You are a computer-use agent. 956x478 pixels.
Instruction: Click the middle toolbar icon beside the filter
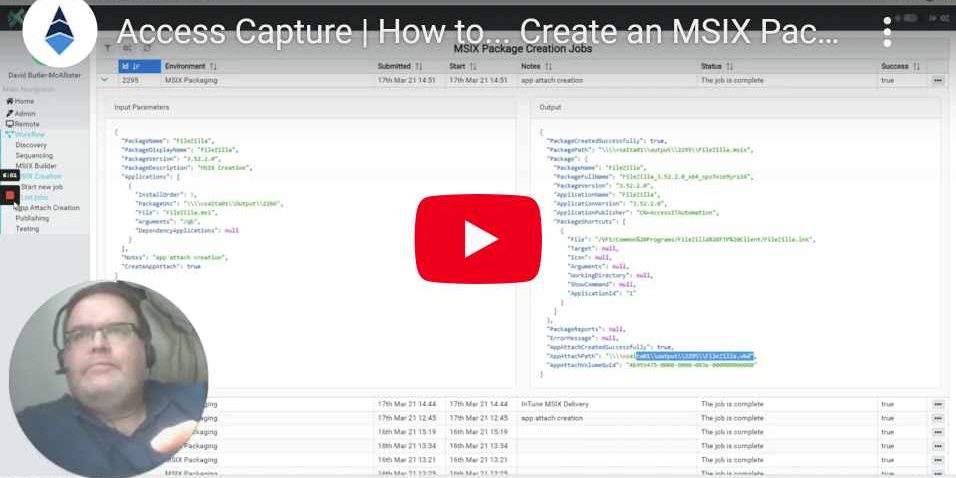[127, 48]
